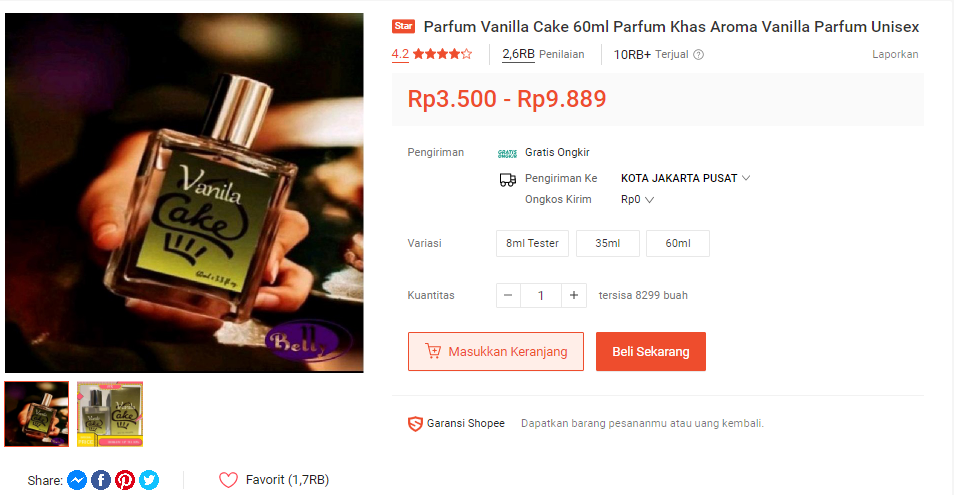
Task: Open the 2,6RB Penilaian reviews
Action: (543, 55)
